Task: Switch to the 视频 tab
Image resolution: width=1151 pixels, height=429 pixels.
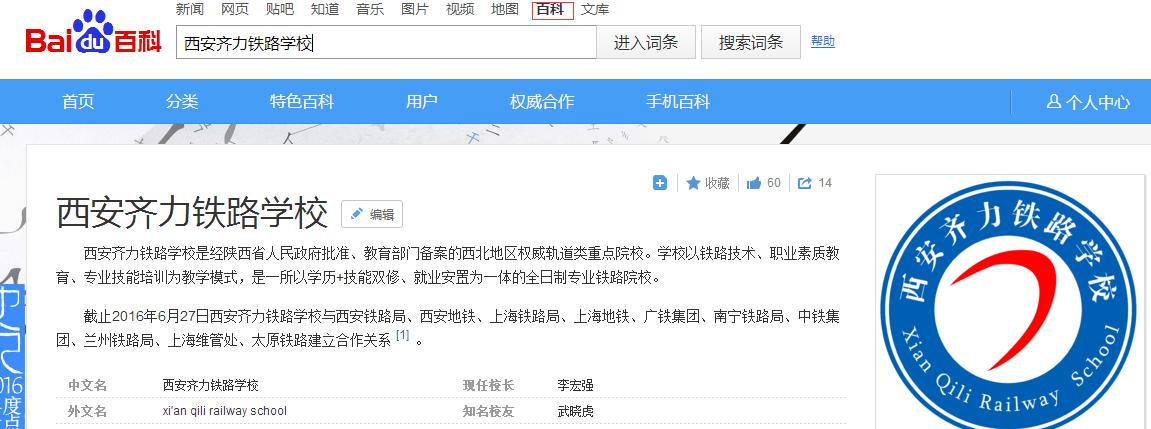Action: (460, 10)
